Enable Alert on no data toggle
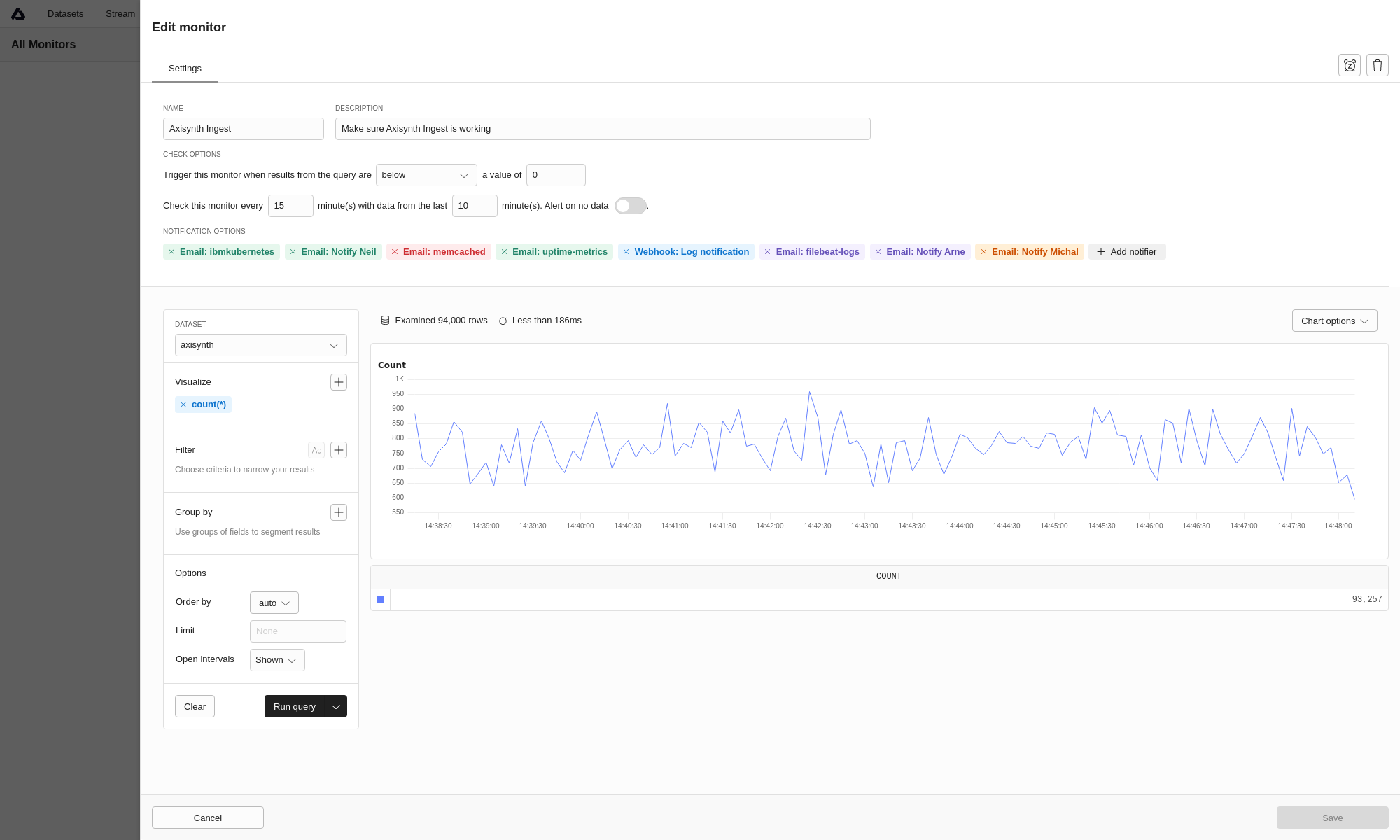Viewport: 1400px width, 840px height. pyautogui.click(x=630, y=206)
